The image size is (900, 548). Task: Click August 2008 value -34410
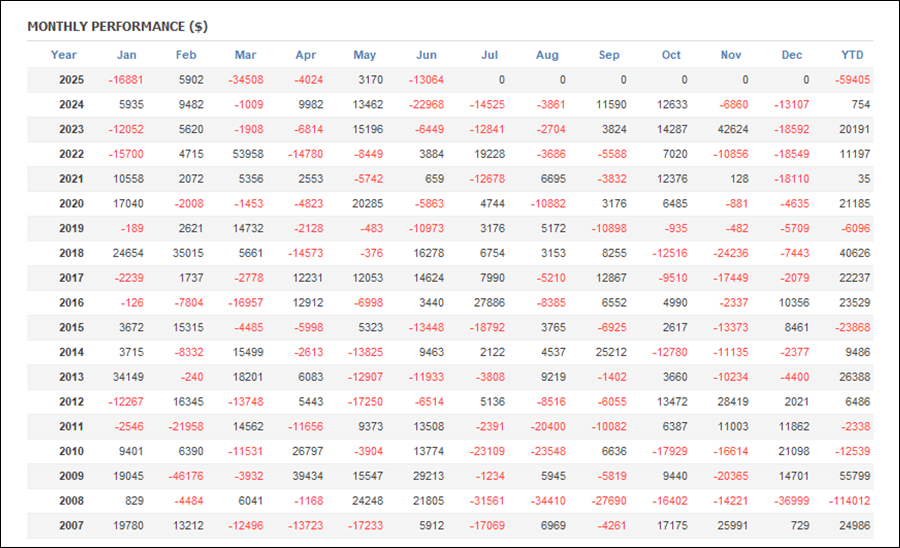[x=548, y=500]
